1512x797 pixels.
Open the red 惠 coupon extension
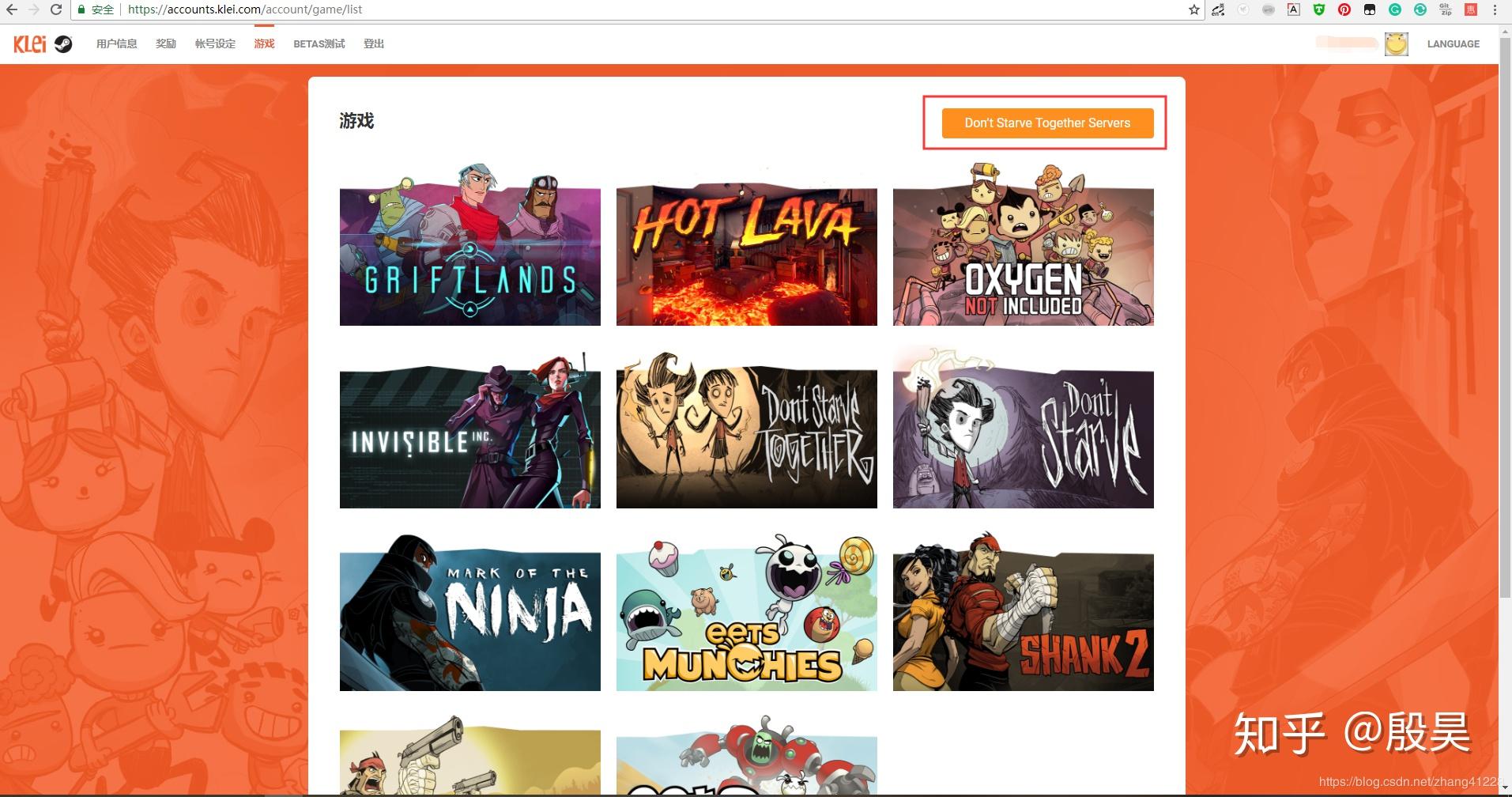click(x=1471, y=9)
